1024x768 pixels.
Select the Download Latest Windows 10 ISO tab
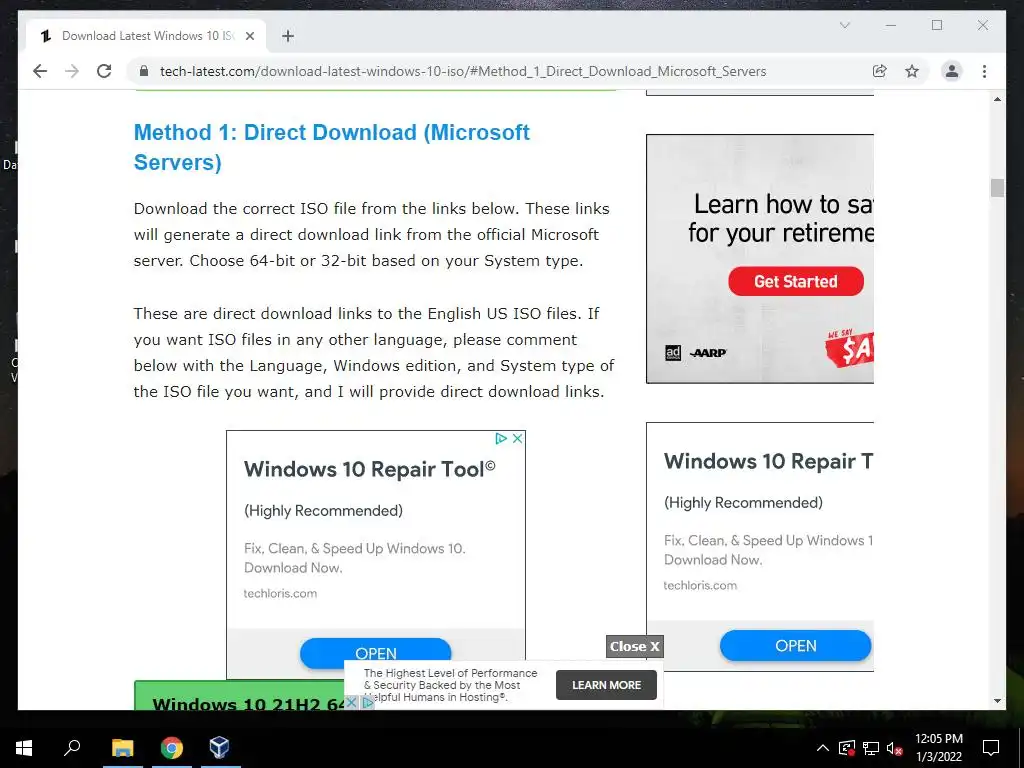click(x=146, y=36)
